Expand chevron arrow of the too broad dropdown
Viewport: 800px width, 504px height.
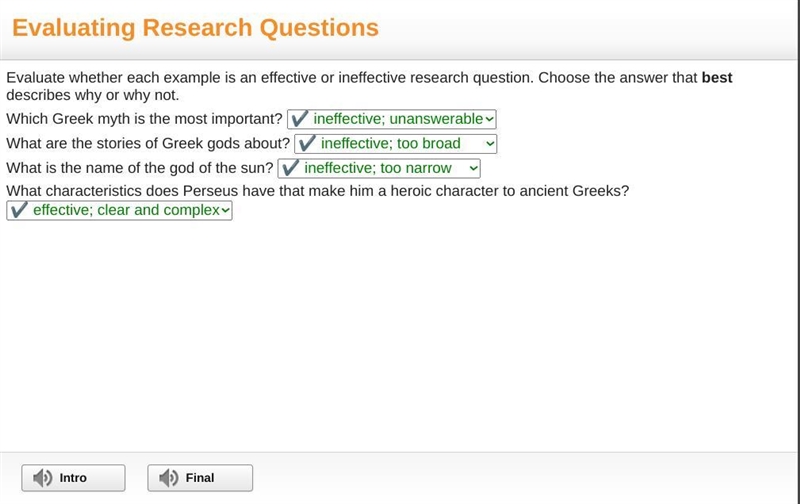click(490, 144)
